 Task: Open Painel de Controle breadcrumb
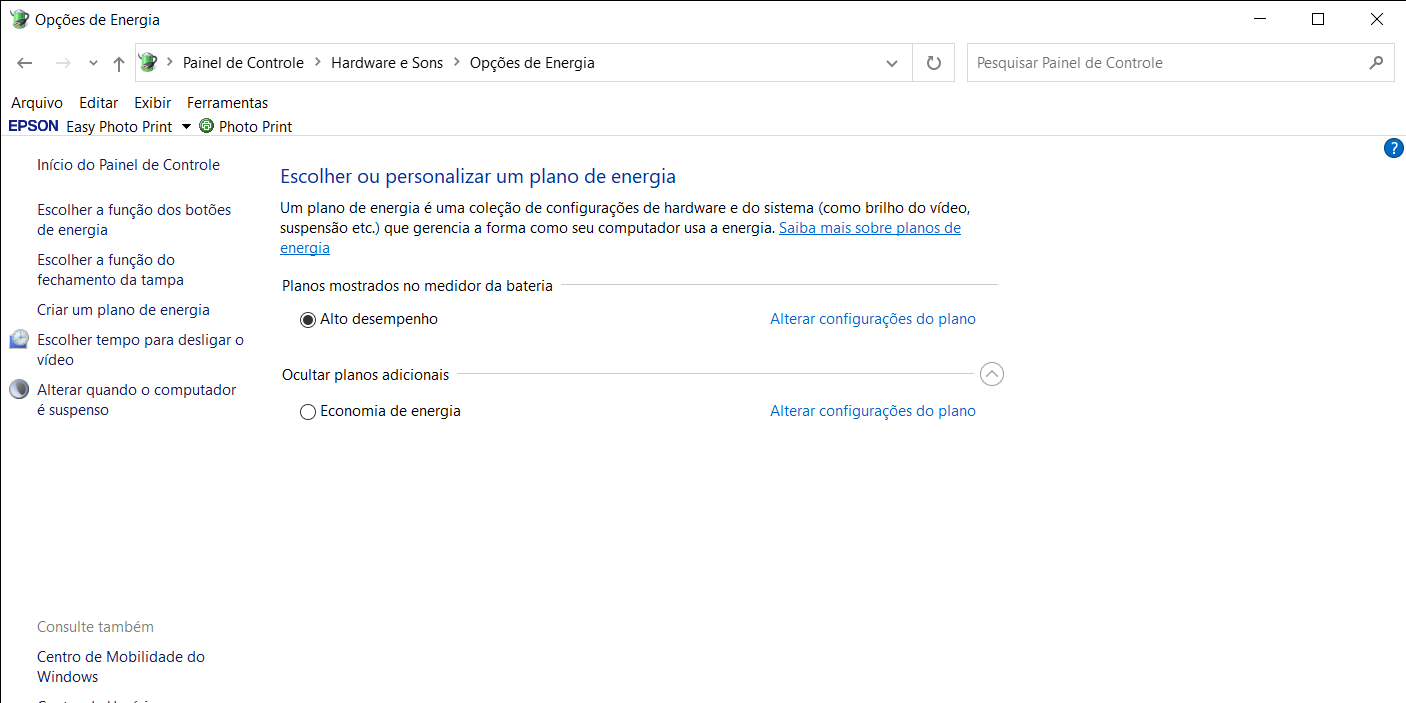tap(243, 63)
